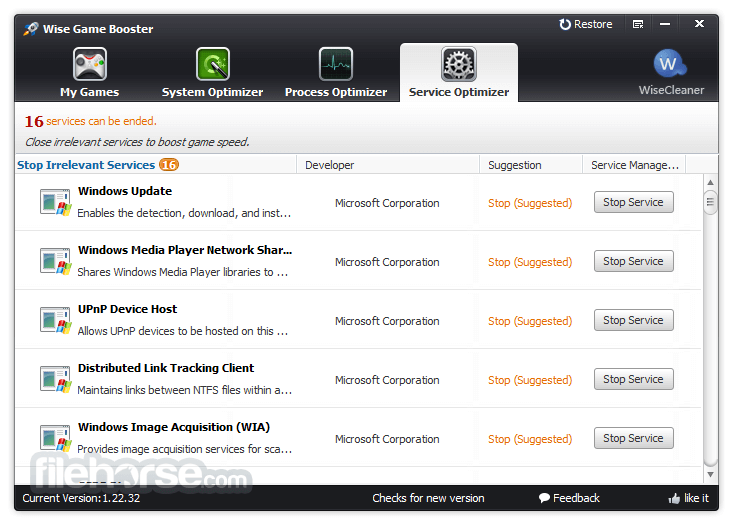Click Microsoft Corporation in UPnP Device Host row
732x524 pixels.
387,321
